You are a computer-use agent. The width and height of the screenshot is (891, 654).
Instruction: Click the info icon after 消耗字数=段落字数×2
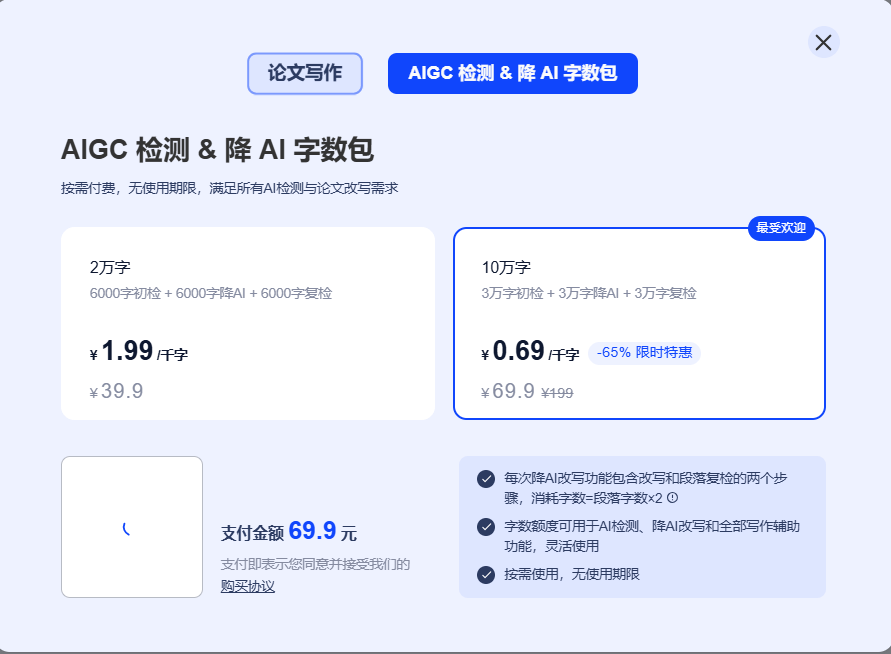[x=672, y=499]
